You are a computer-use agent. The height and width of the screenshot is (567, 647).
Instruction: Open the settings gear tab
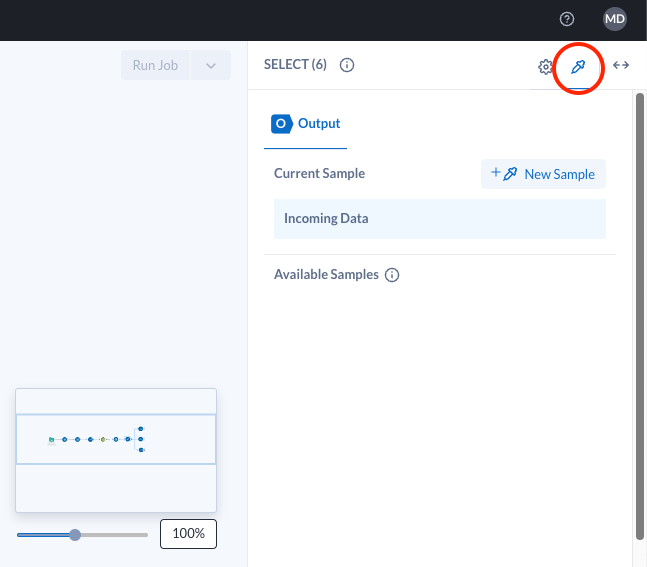click(x=545, y=66)
